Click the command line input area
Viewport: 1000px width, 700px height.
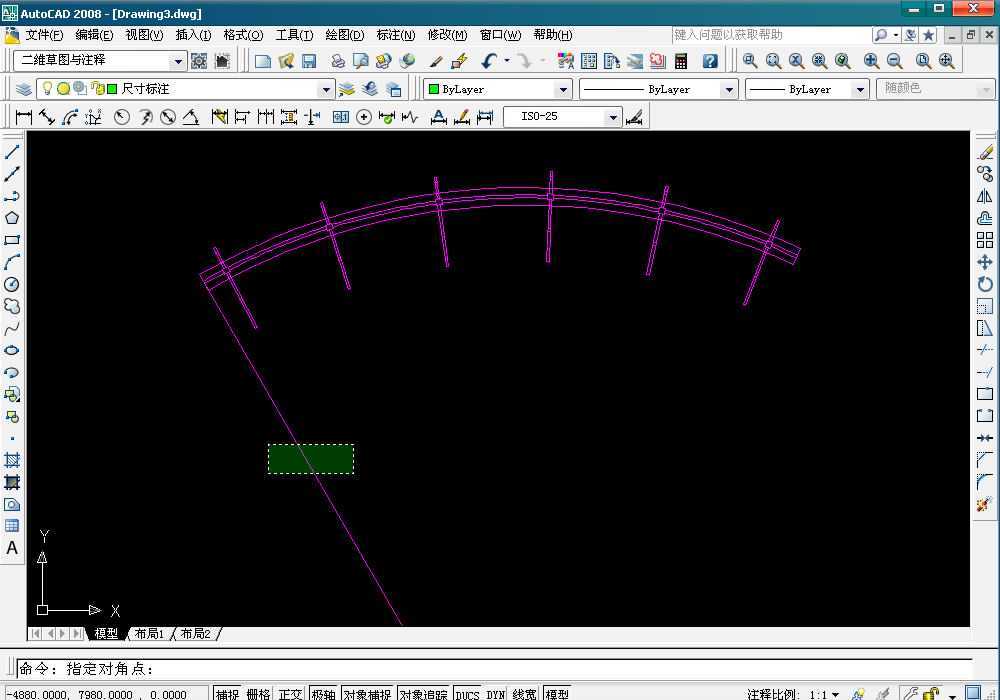pyautogui.click(x=494, y=669)
